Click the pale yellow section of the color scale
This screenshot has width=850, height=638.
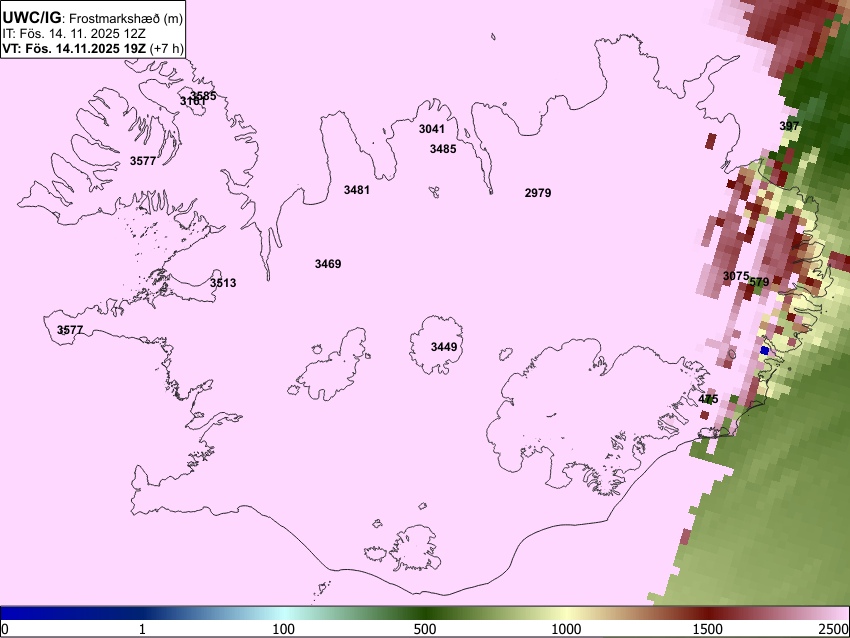566,614
